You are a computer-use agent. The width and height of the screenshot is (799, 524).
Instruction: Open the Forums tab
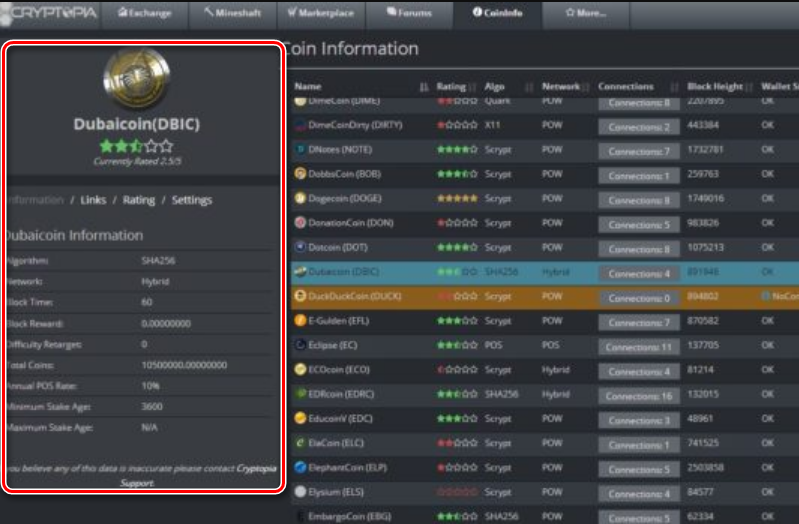(409, 13)
